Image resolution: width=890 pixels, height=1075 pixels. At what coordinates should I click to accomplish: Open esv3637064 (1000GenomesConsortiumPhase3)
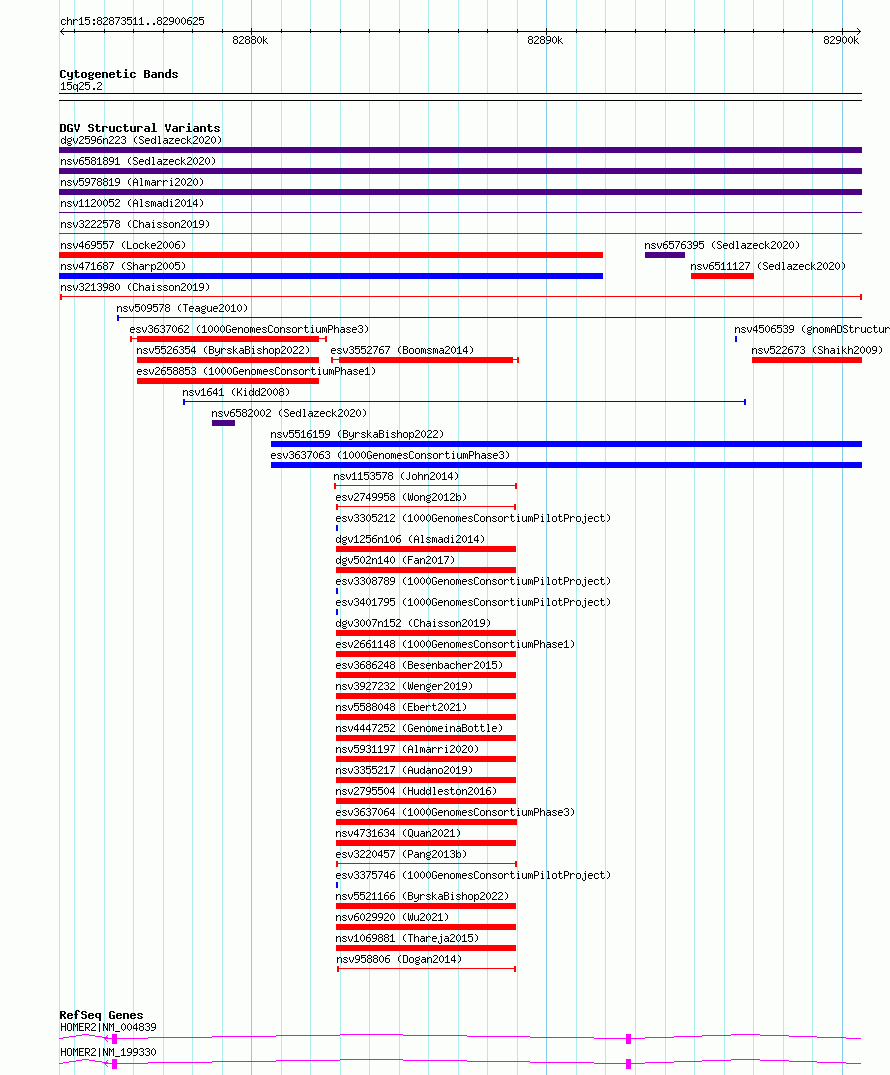coord(455,813)
